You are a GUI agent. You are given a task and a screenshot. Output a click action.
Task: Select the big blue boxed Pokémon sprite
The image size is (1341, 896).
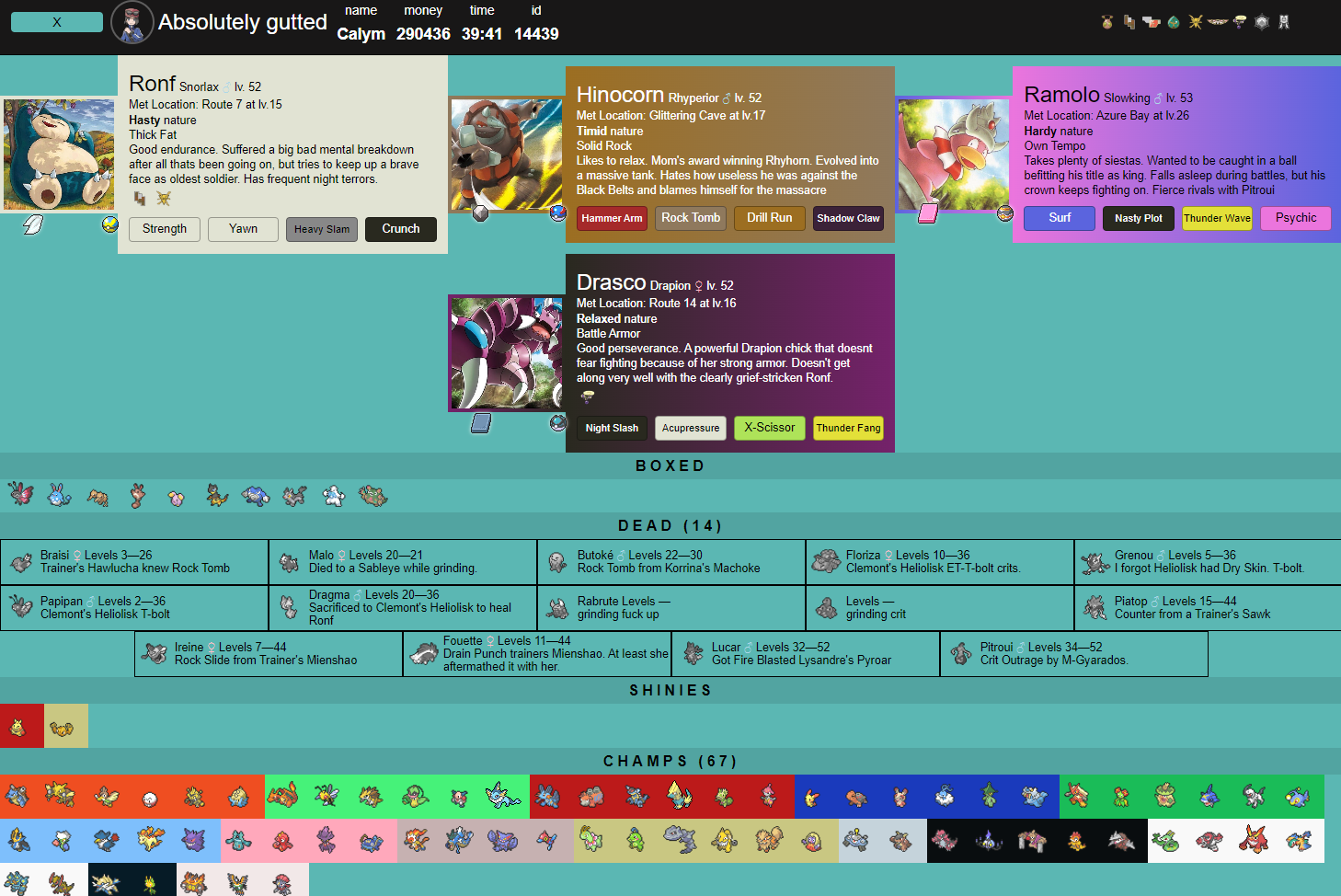(x=256, y=496)
